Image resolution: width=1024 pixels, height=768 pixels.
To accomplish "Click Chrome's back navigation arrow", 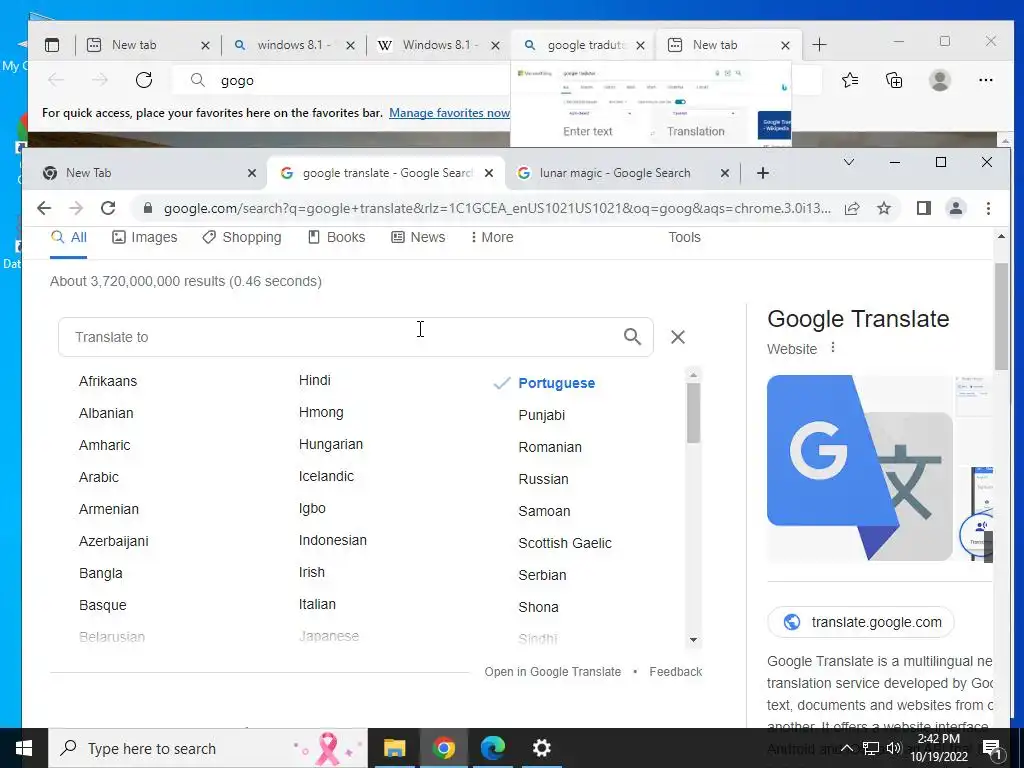I will [x=44, y=208].
